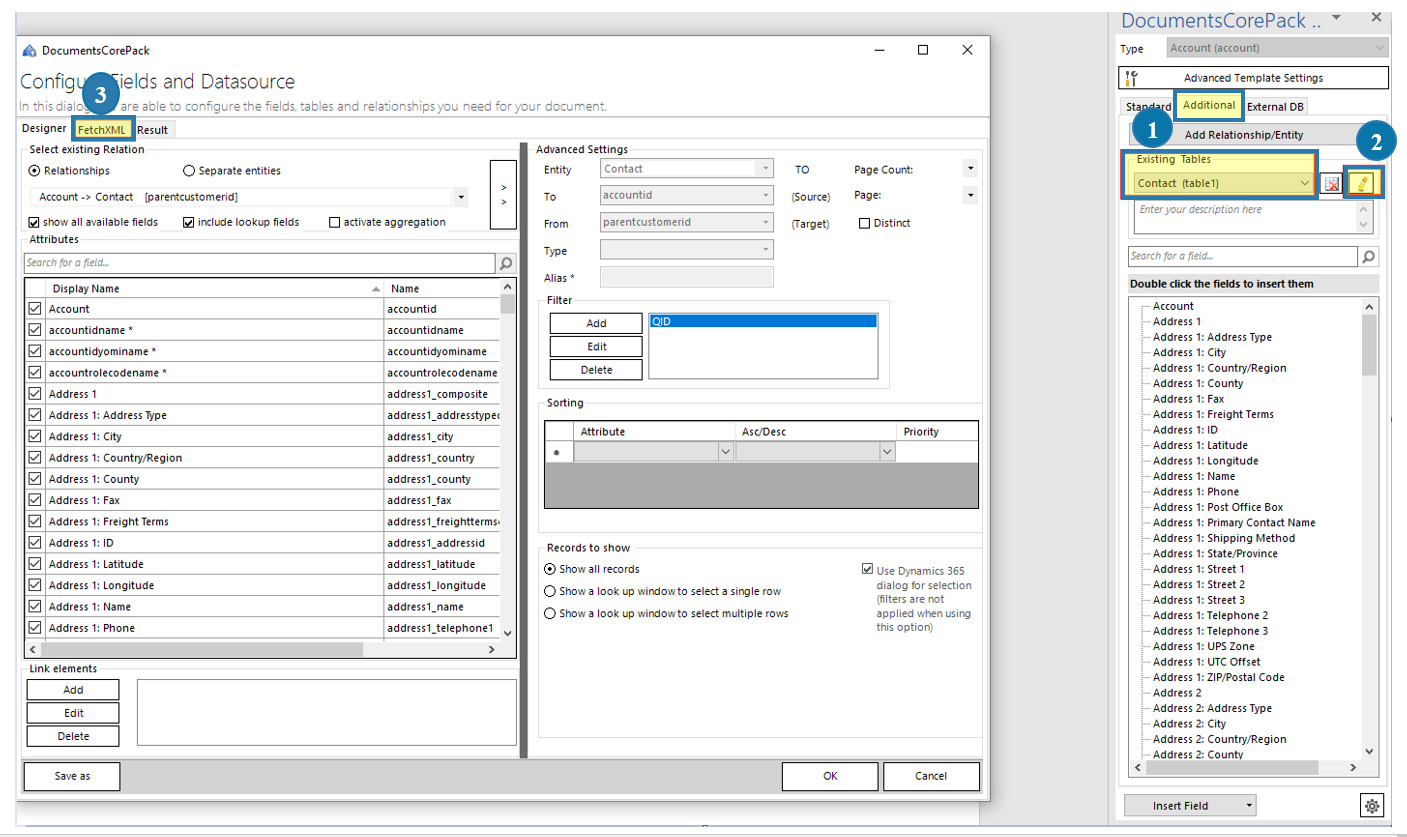Image resolution: width=1407 pixels, height=837 pixels.
Task: Select Show all records option
Action: click(549, 569)
